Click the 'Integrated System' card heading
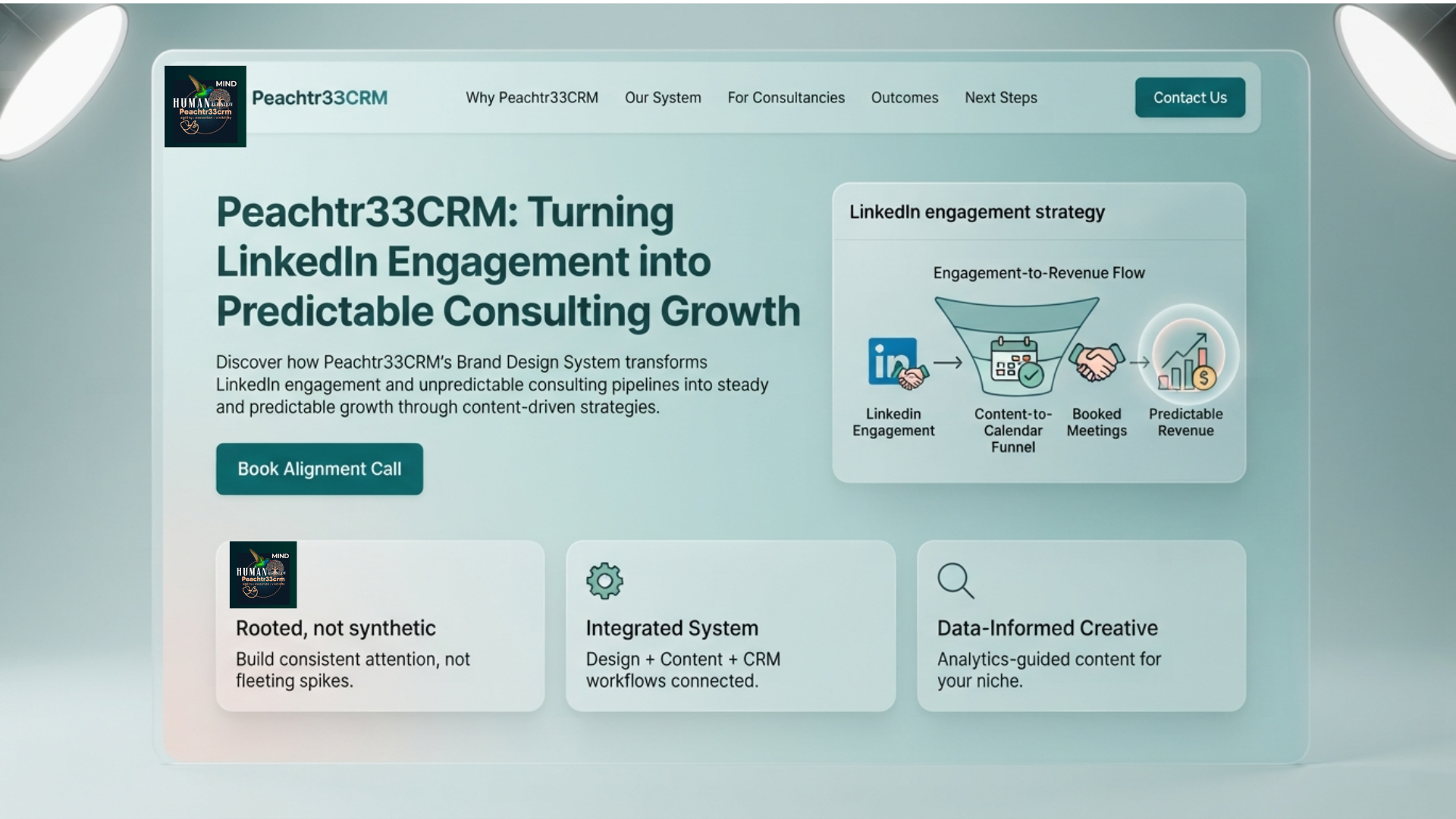 tap(672, 628)
